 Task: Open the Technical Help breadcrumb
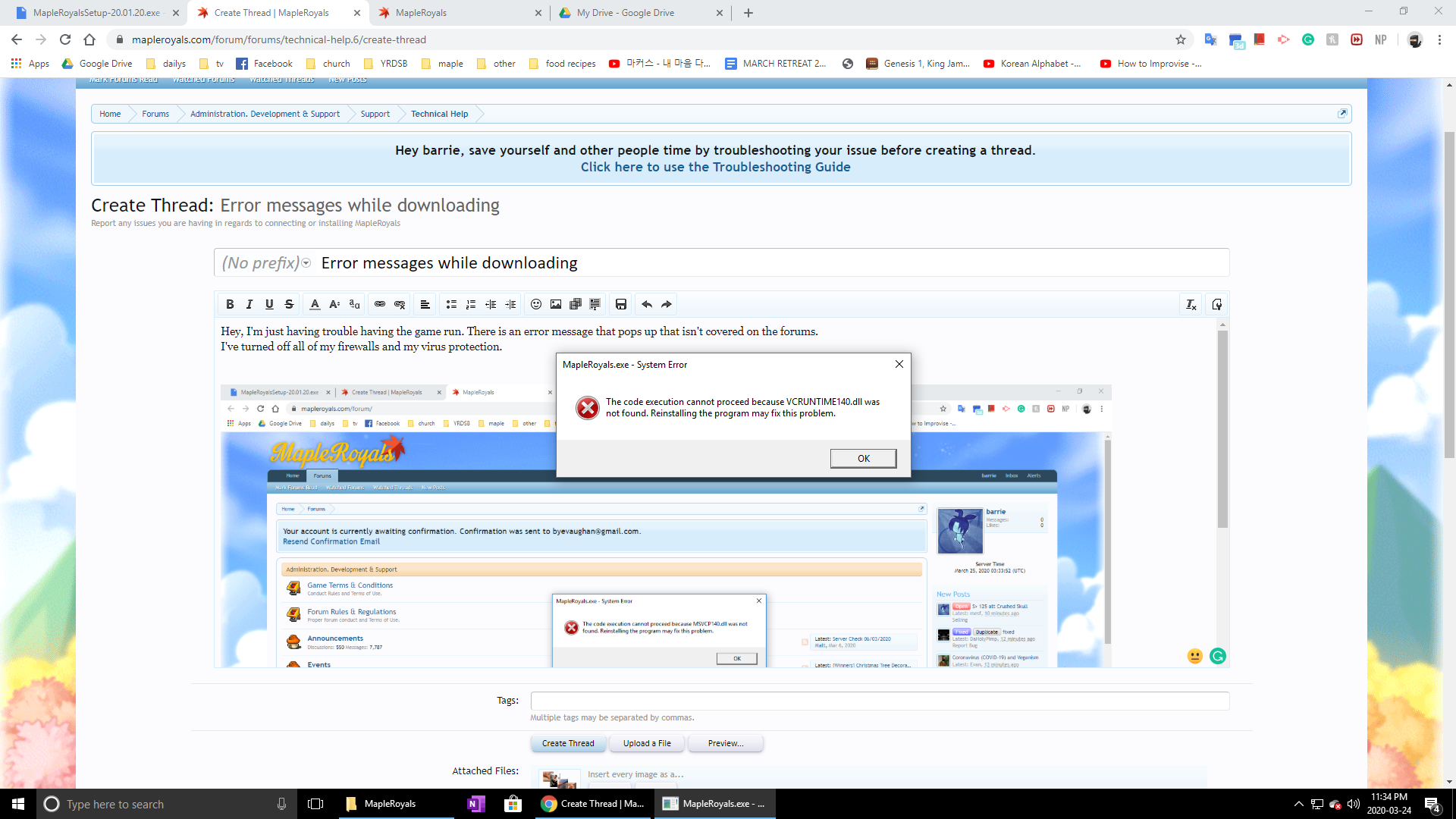coord(440,114)
